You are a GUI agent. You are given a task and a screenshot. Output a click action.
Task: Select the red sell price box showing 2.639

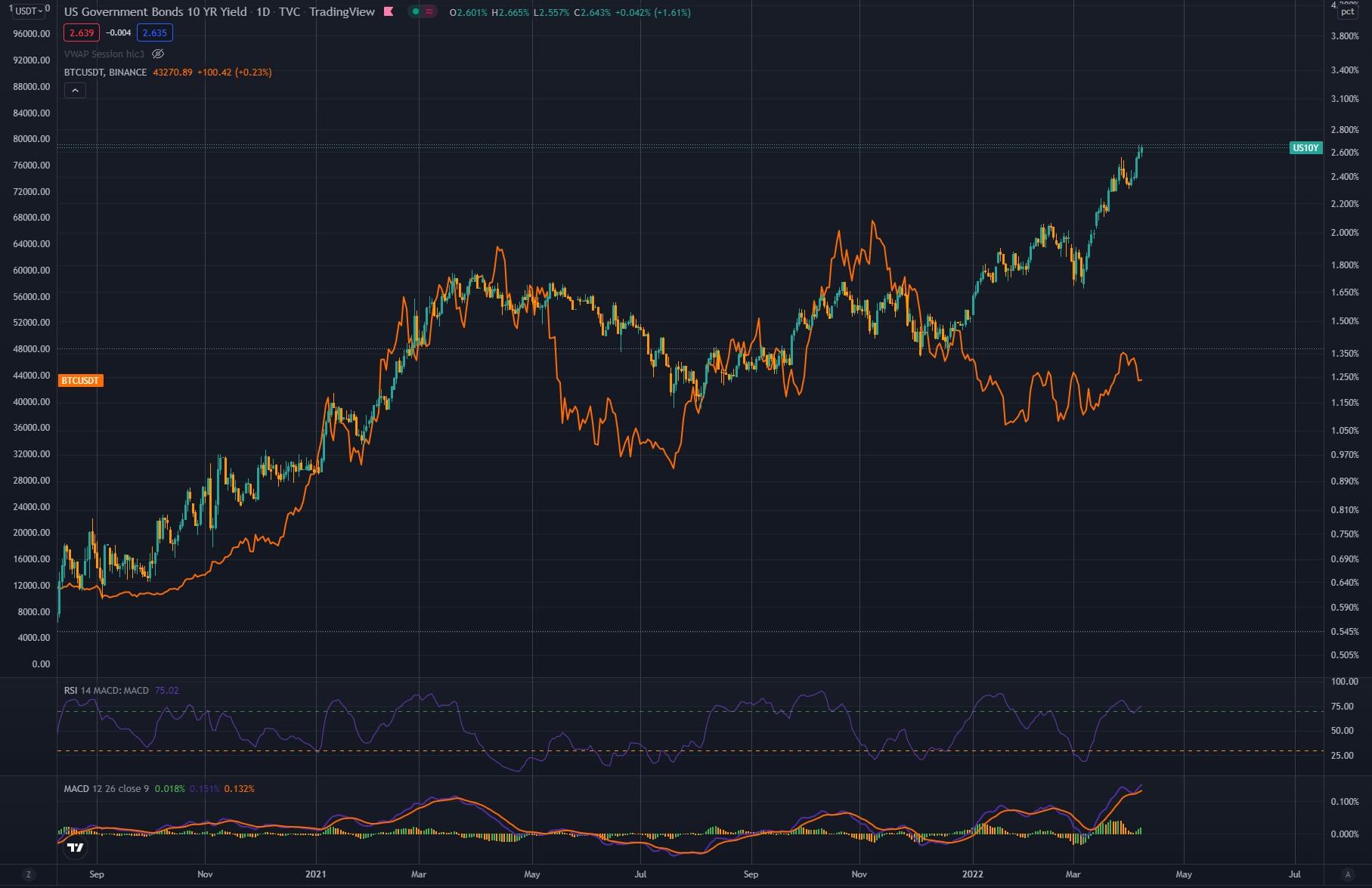click(81, 33)
